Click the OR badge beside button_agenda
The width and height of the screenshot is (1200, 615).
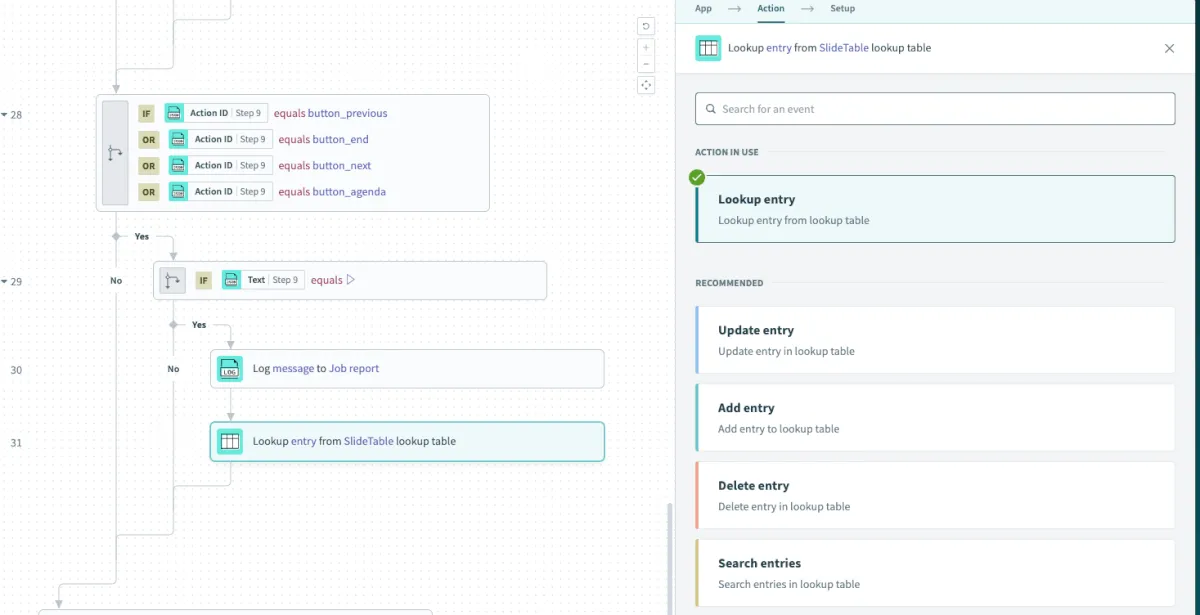click(149, 192)
